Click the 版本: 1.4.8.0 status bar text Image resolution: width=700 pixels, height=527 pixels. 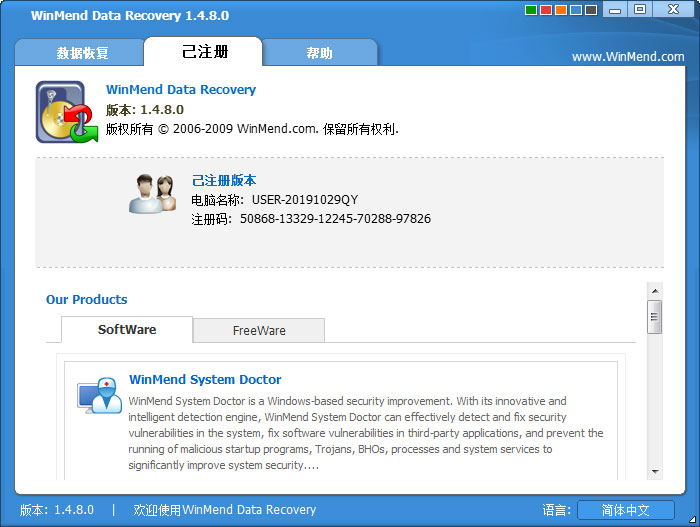coord(57,510)
